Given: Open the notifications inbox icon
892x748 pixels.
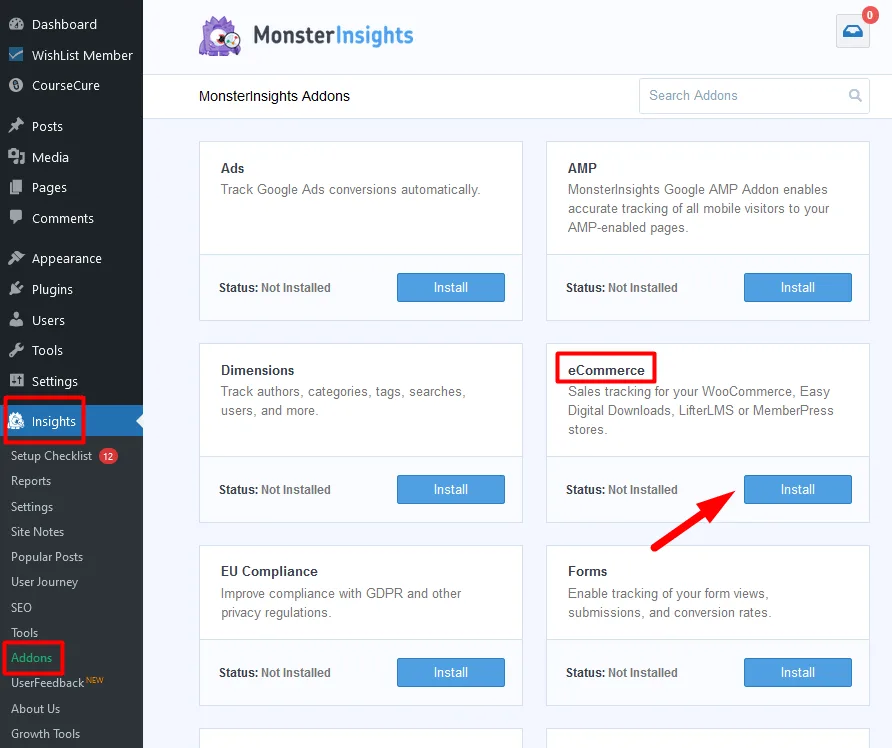Looking at the screenshot, I should point(852,32).
